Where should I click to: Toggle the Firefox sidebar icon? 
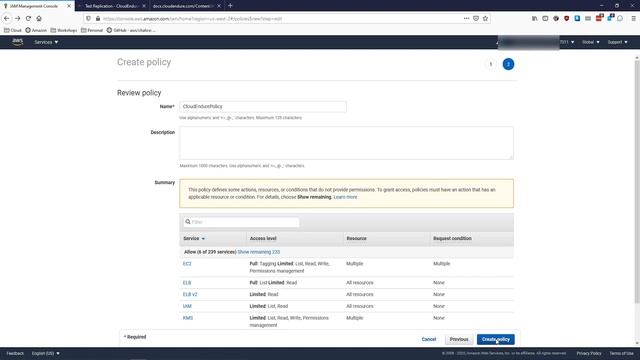click(x=545, y=18)
